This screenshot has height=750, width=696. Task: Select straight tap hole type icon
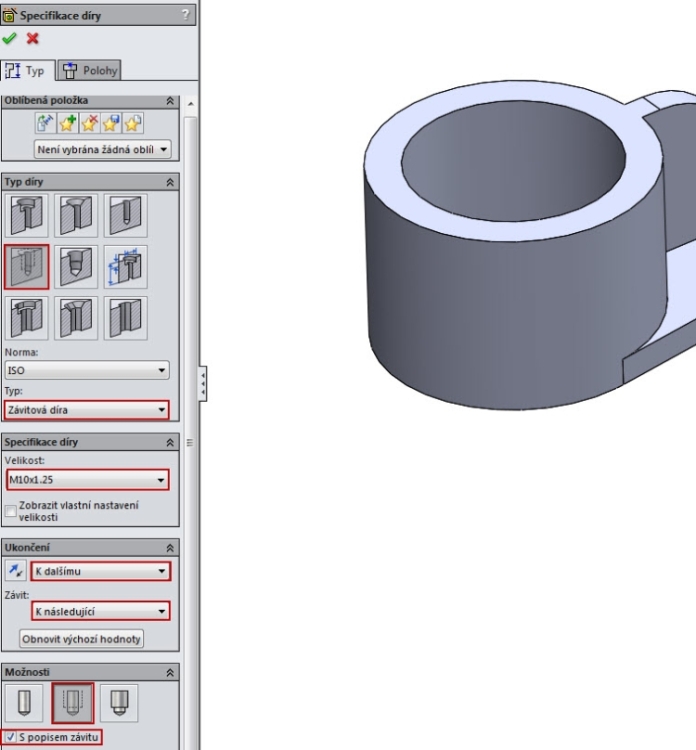pos(27,266)
